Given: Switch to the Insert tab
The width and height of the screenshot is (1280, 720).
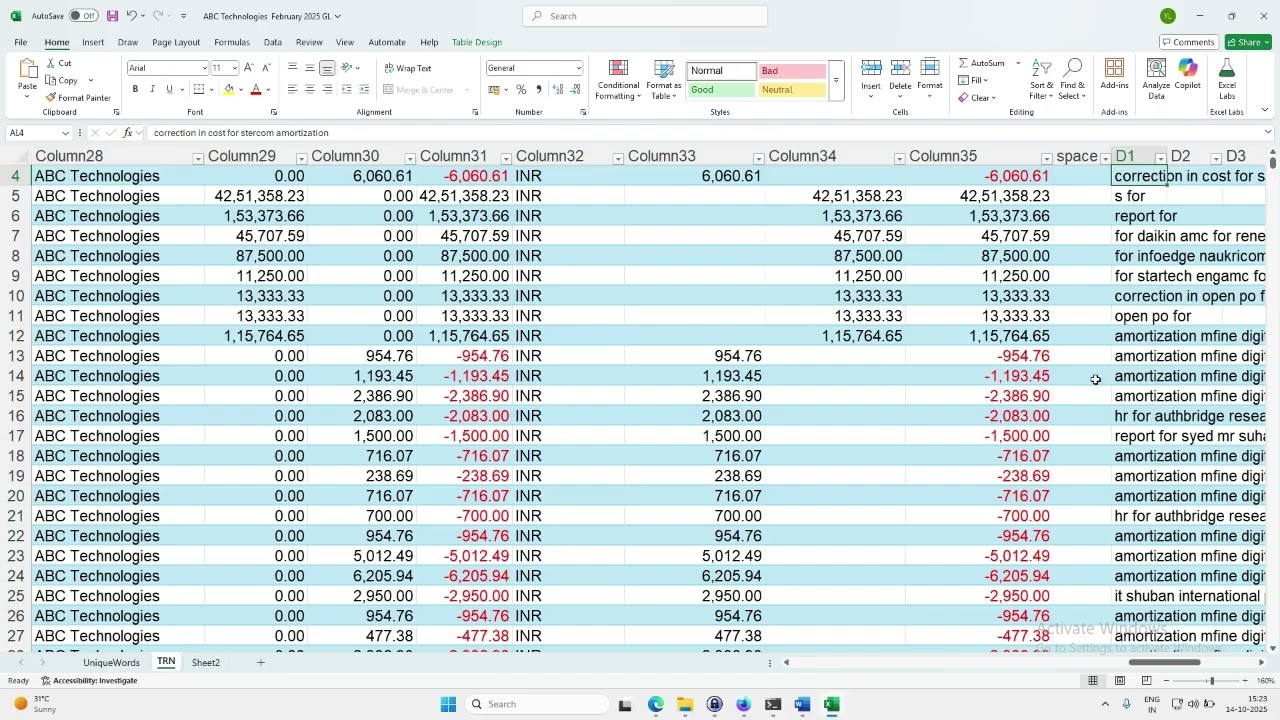Looking at the screenshot, I should tap(93, 42).
